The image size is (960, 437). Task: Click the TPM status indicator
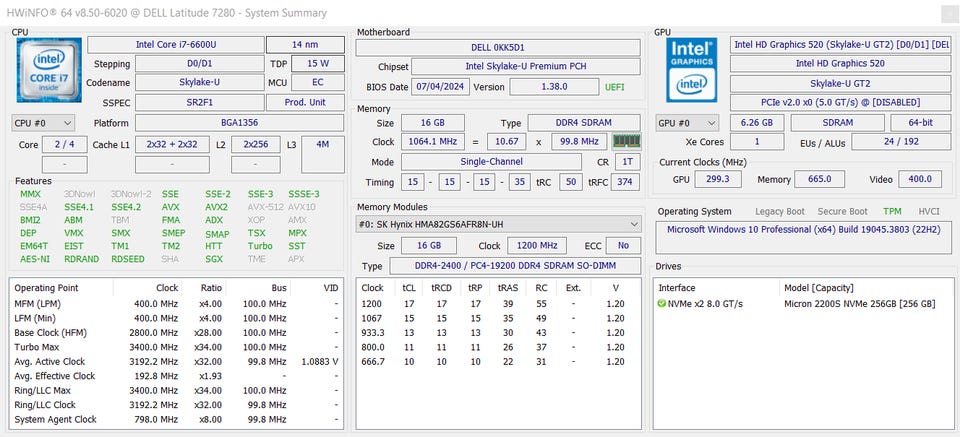[x=892, y=211]
